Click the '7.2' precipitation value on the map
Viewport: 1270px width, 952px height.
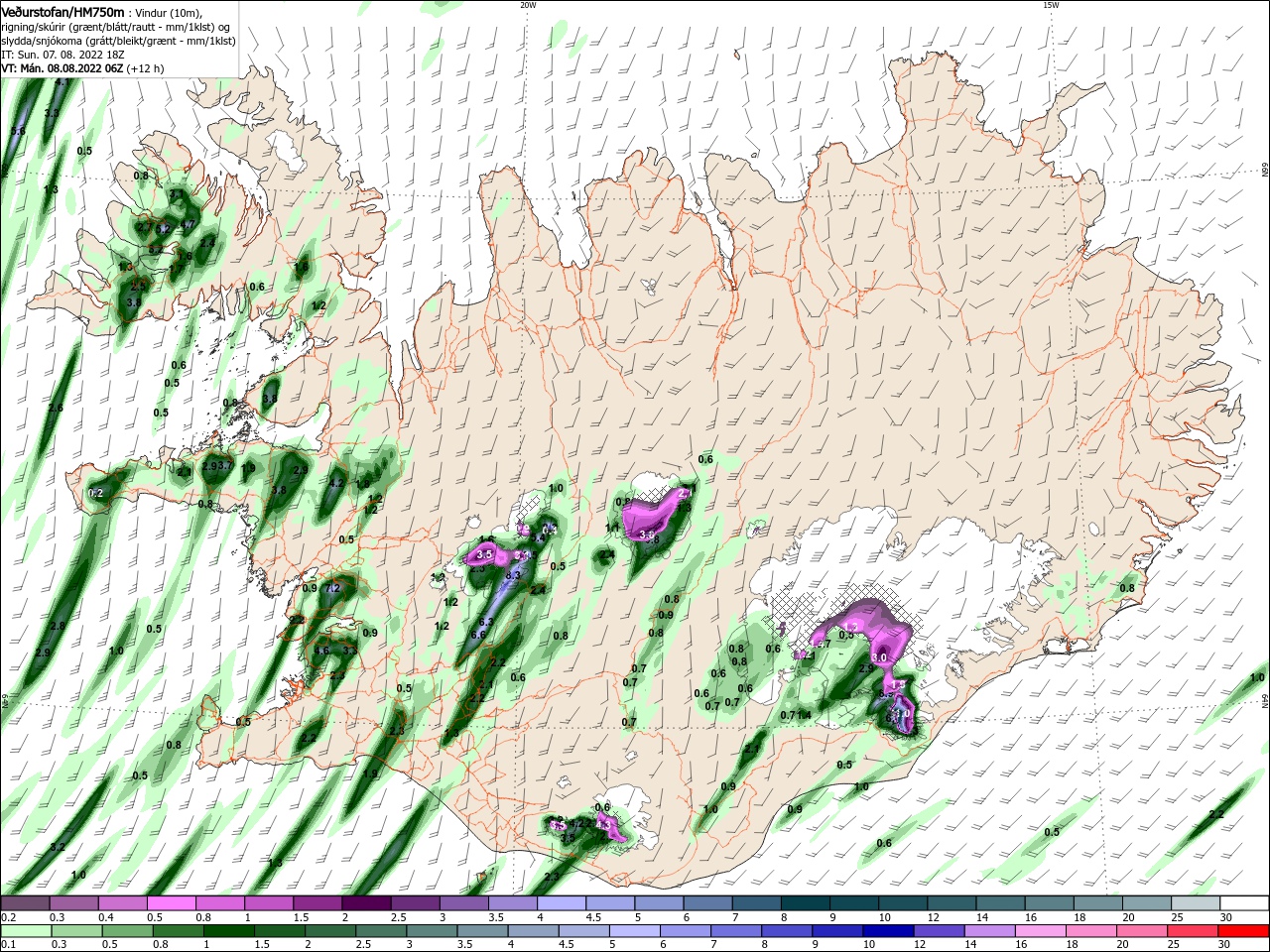tap(333, 588)
